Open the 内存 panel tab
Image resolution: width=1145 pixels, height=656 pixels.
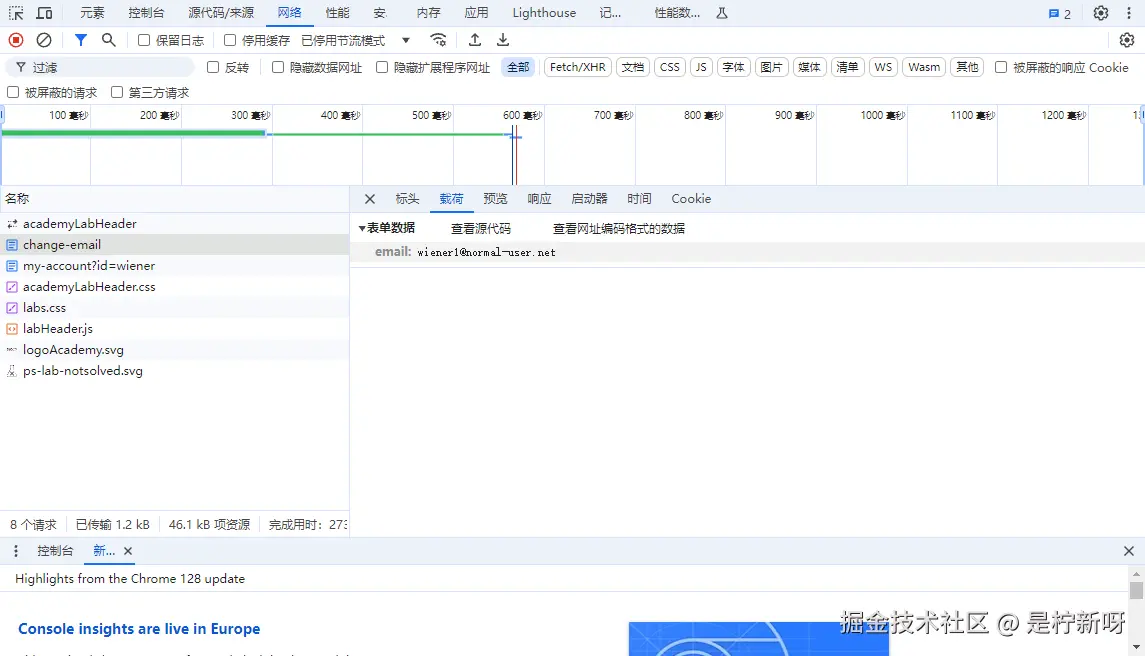pyautogui.click(x=429, y=13)
